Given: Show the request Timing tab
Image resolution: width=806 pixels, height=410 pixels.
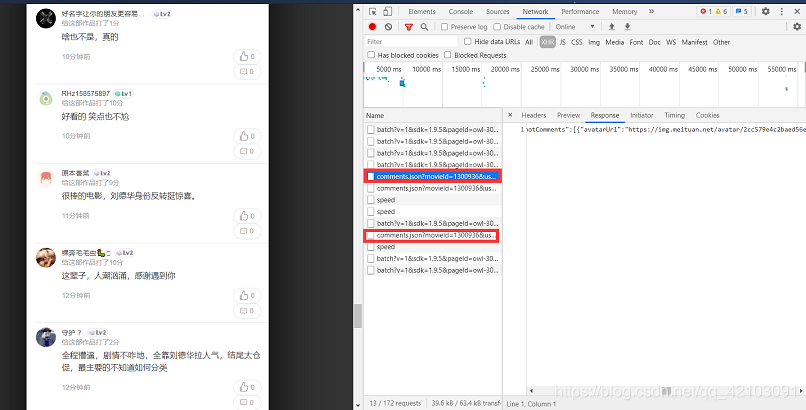Looking at the screenshot, I should tap(674, 115).
